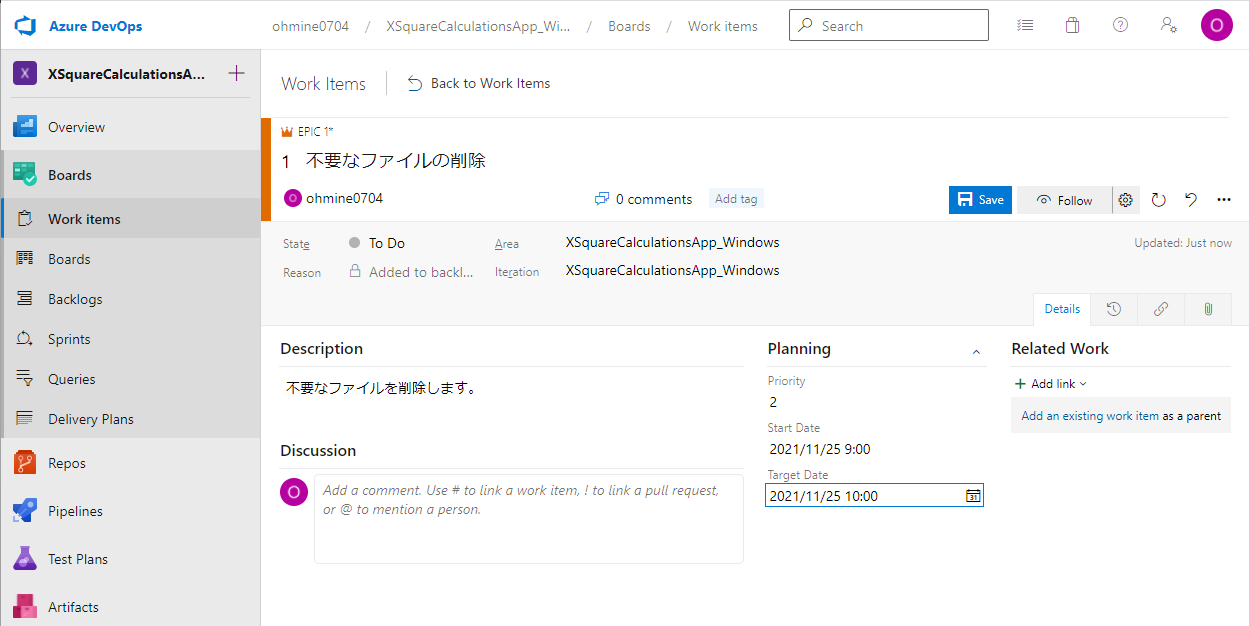Viewport: 1249px width, 626px height.
Task: Open the Marketplace shopping bag icon
Action: tap(1073, 26)
